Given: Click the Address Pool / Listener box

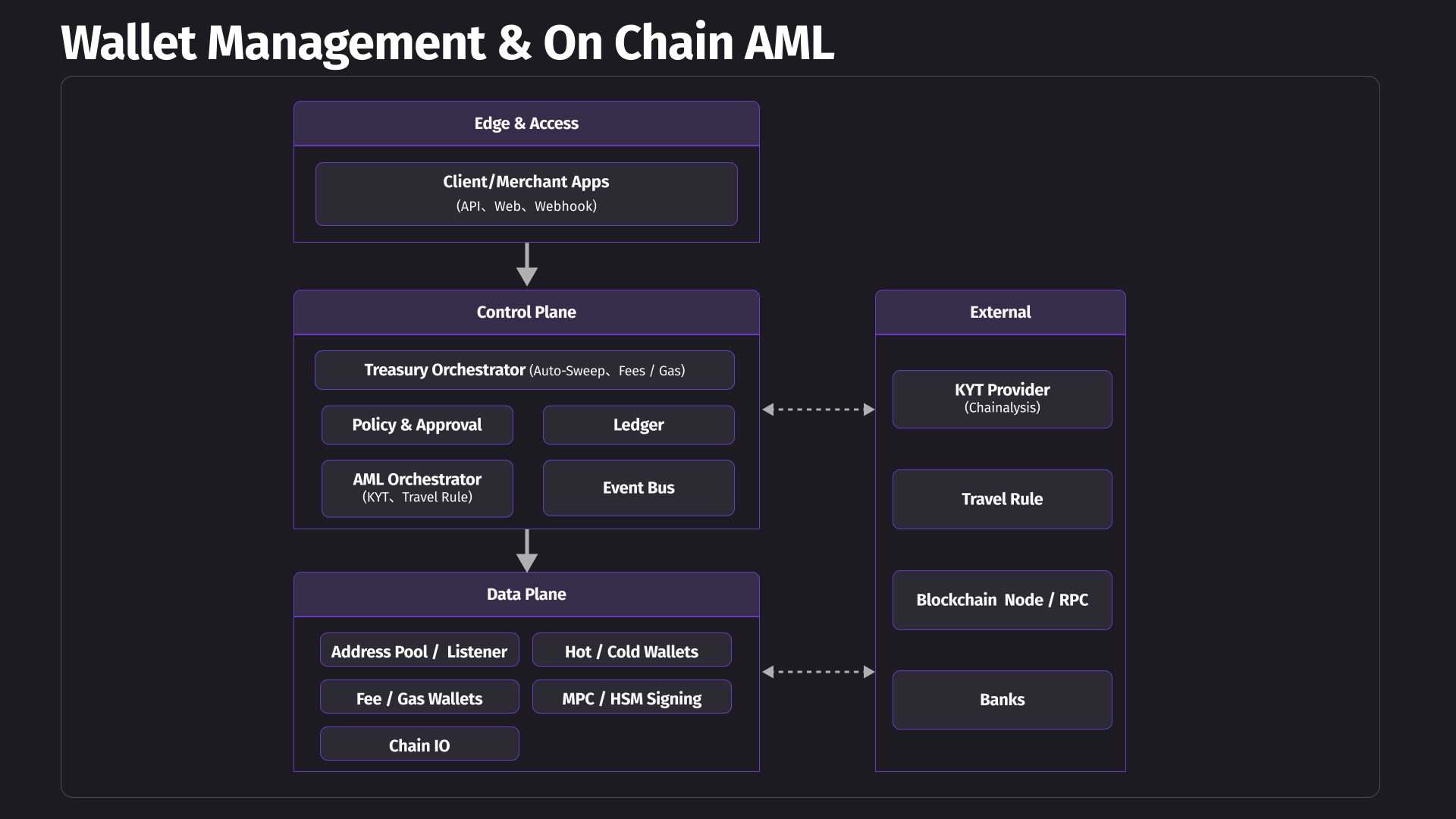Looking at the screenshot, I should 419,650.
